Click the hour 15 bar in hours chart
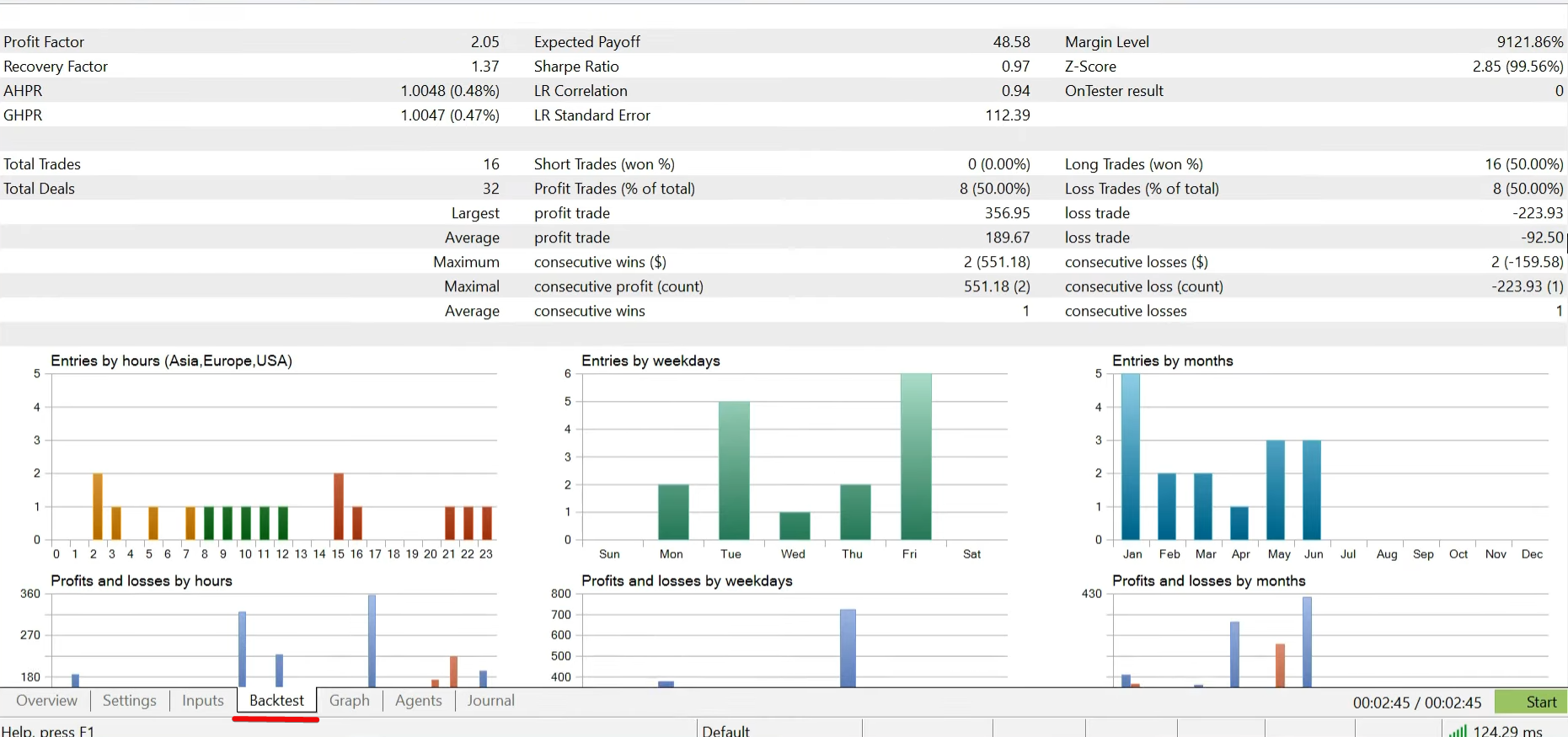This screenshot has width=1568, height=737. pyautogui.click(x=339, y=506)
